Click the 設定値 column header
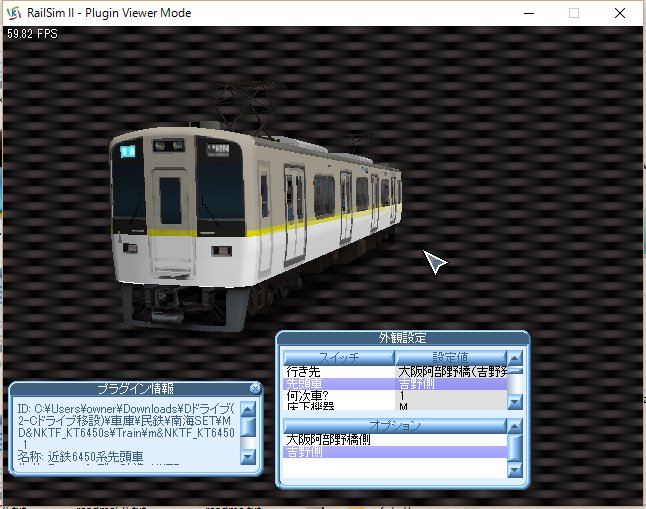 tap(450, 357)
